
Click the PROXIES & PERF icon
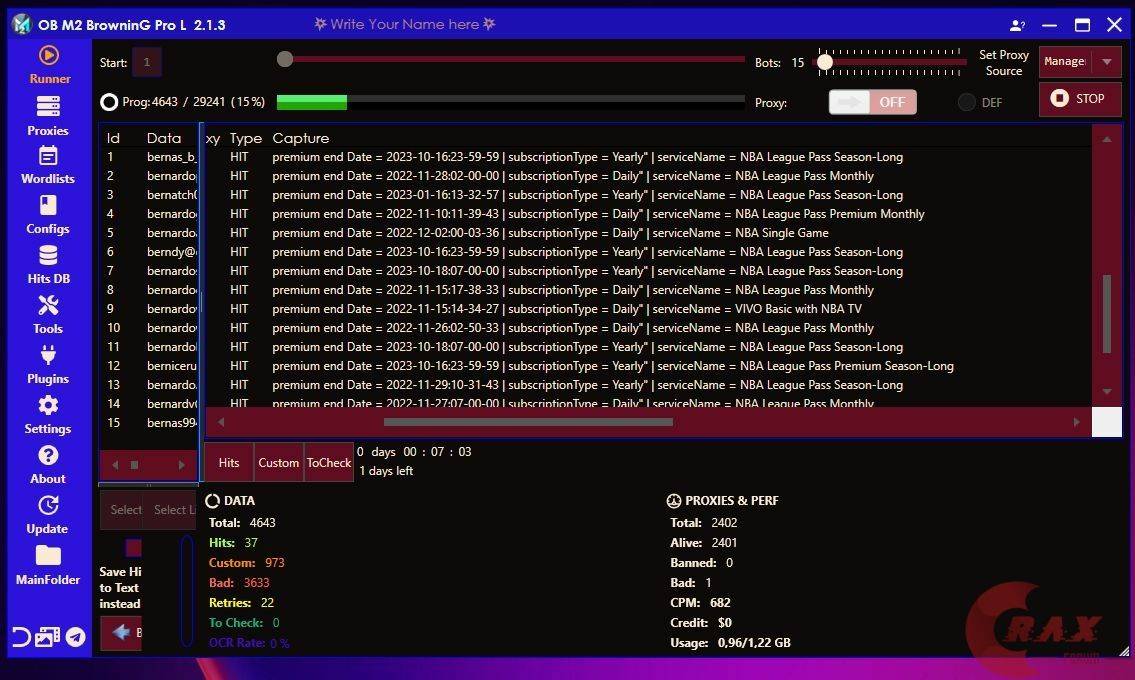coord(674,501)
